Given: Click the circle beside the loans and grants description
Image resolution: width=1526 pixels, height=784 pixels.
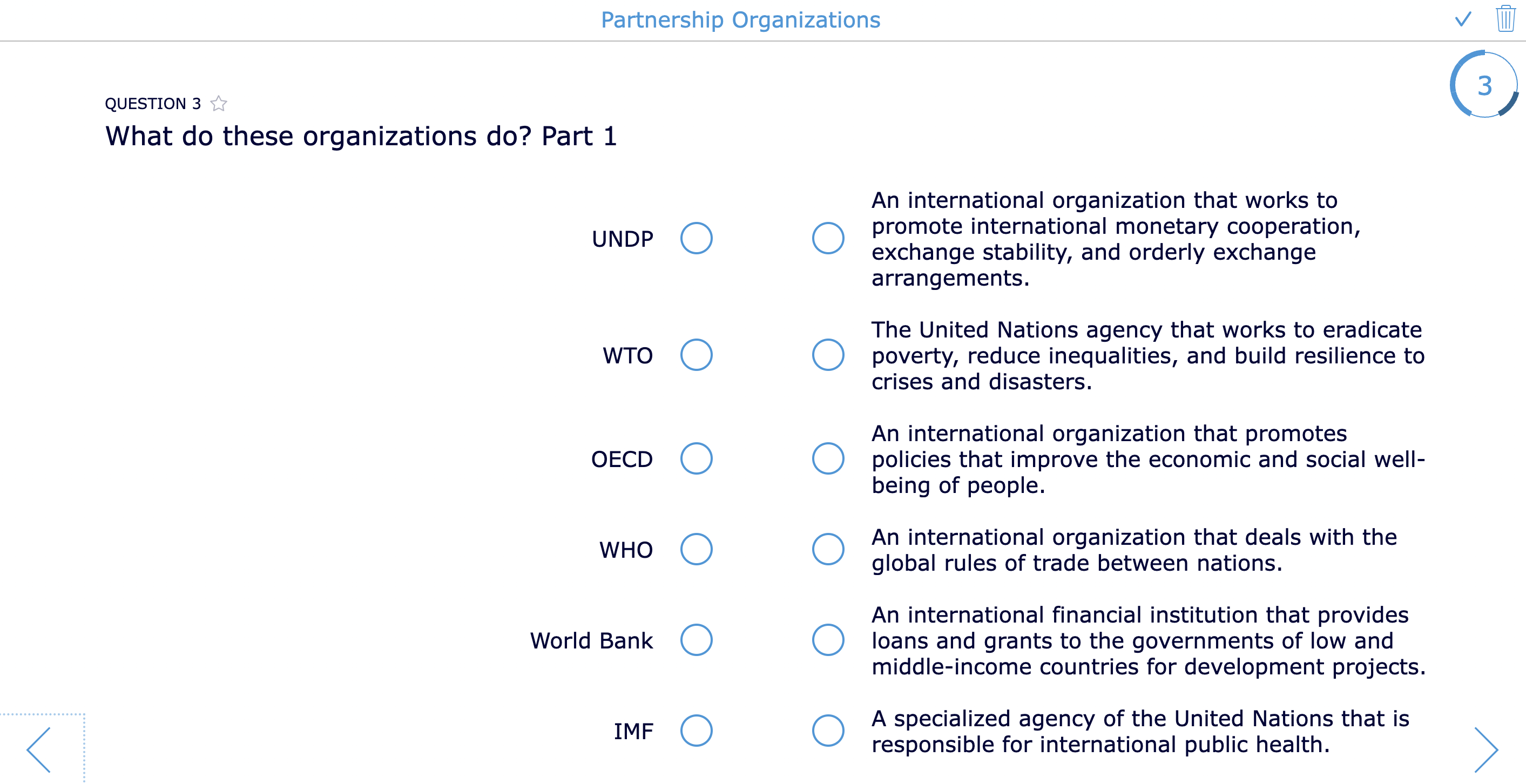Looking at the screenshot, I should [x=828, y=640].
